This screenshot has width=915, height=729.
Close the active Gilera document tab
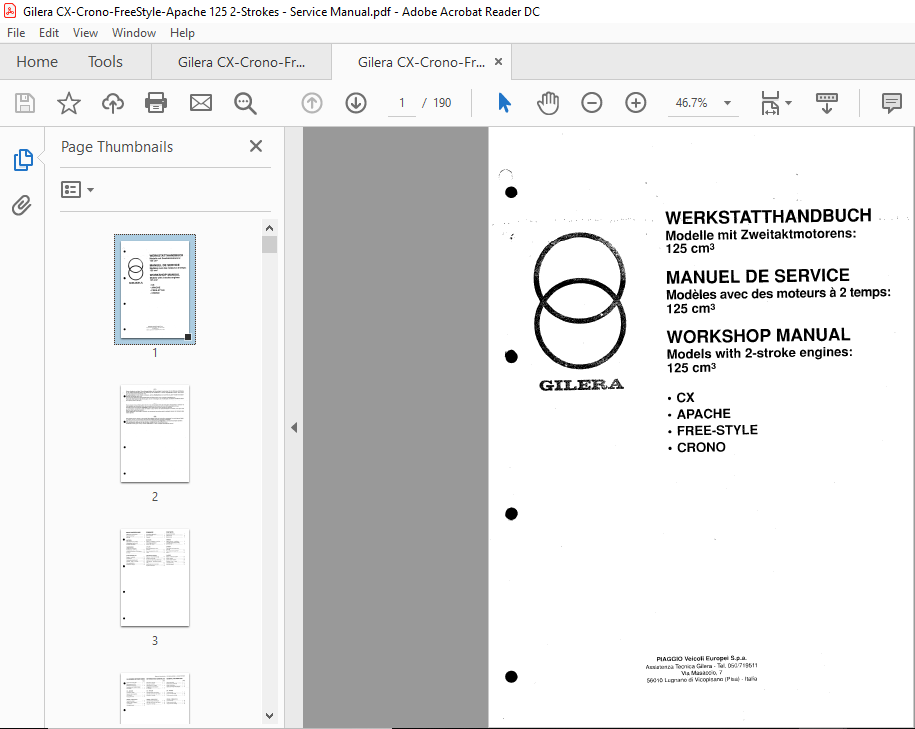coord(498,61)
